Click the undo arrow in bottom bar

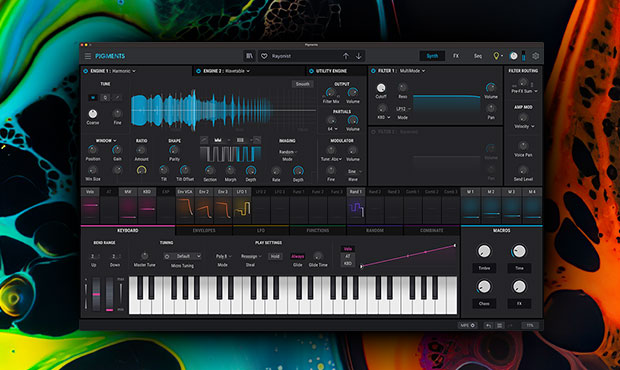click(489, 325)
